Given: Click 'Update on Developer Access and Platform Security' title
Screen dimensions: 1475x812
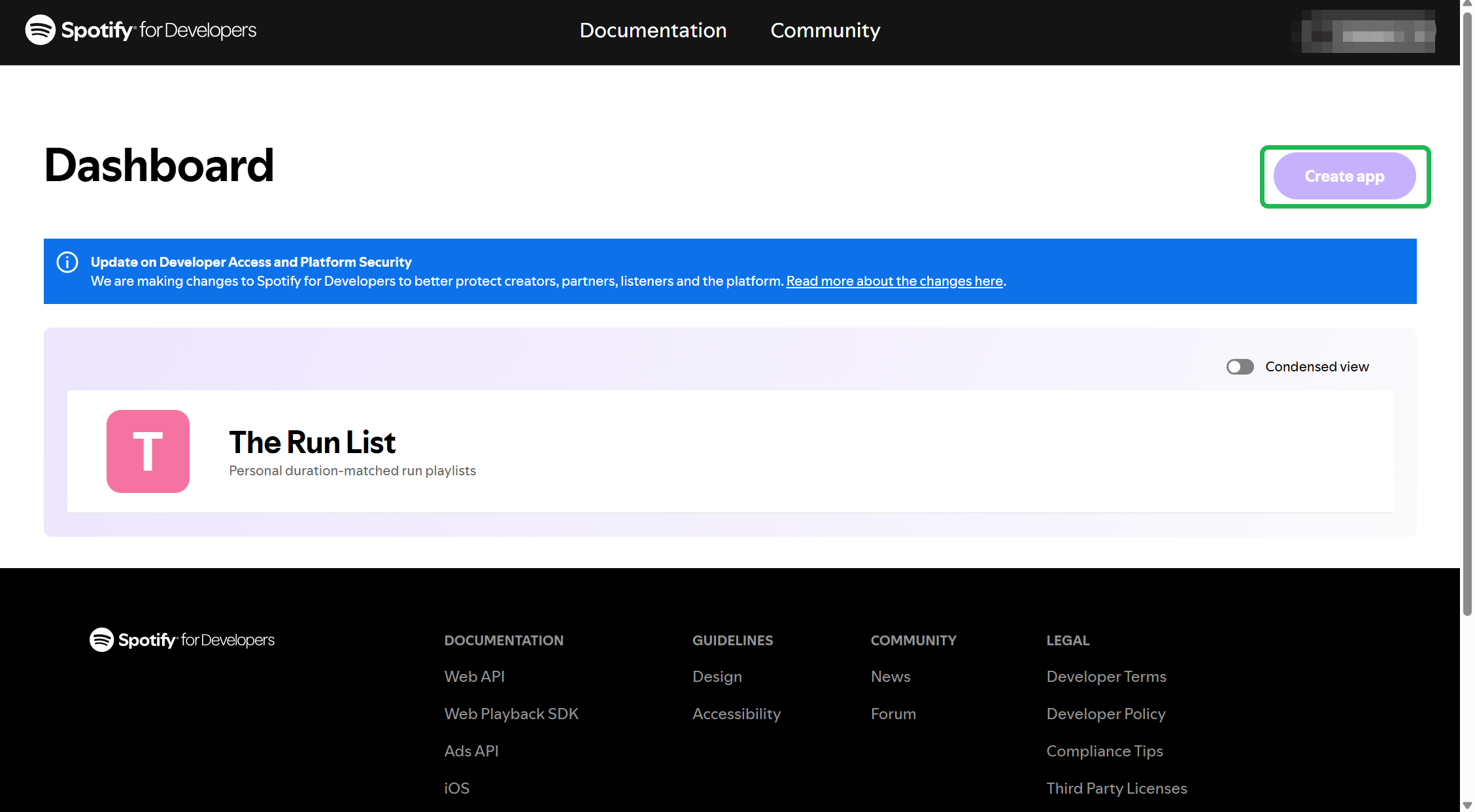Looking at the screenshot, I should click(x=251, y=262).
